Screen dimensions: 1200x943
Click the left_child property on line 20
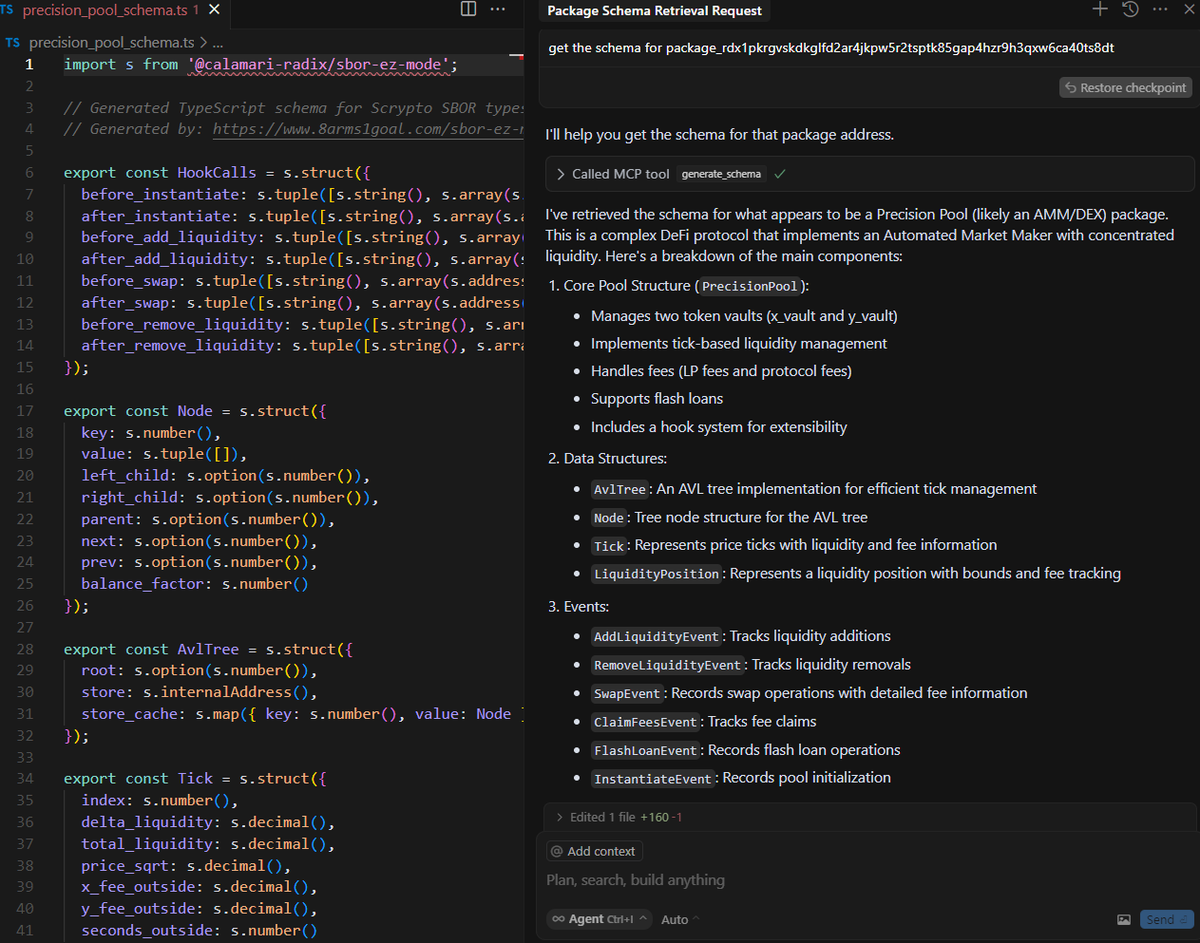(x=125, y=476)
